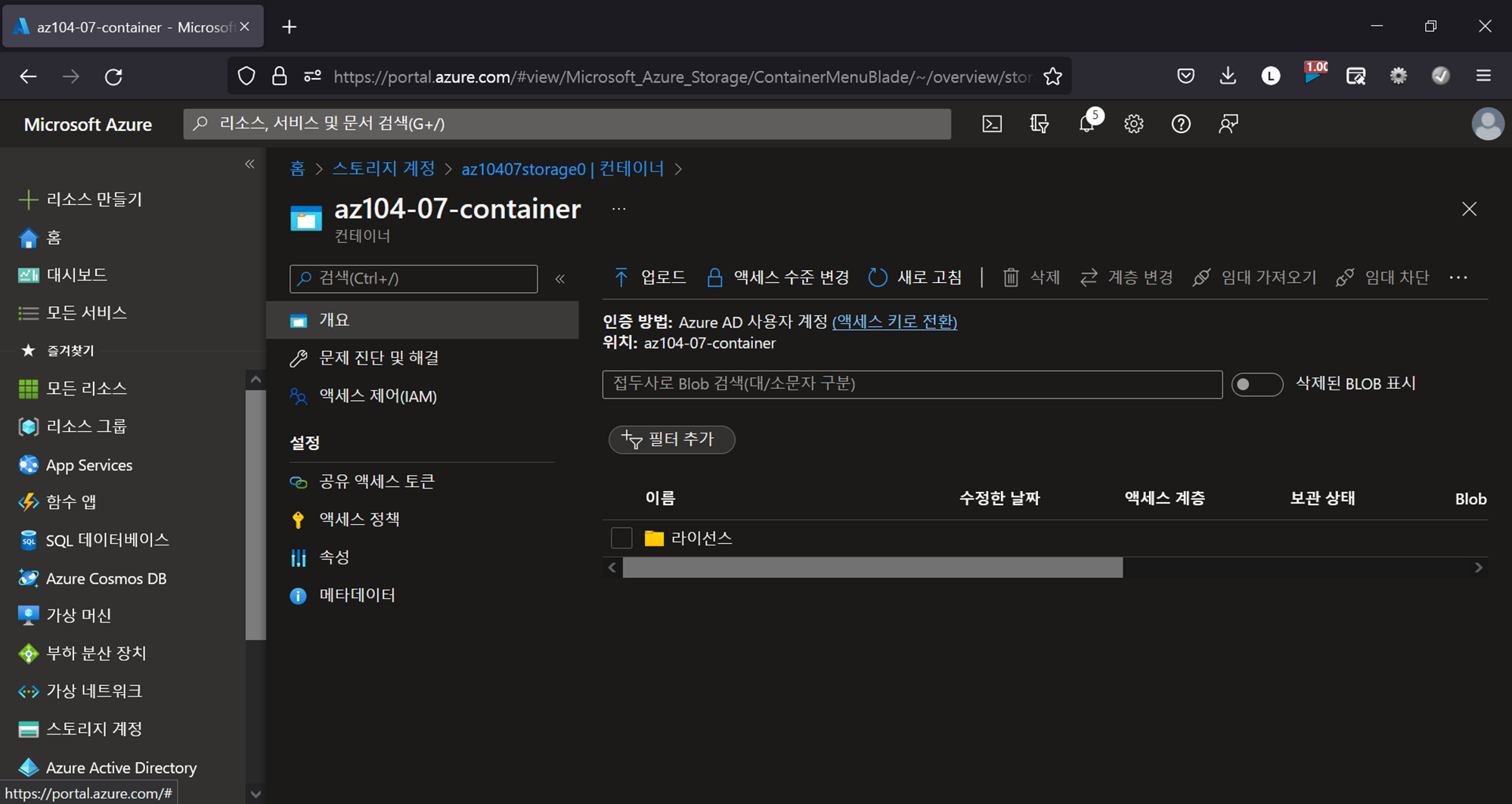Open 모든 서비스 list
Screen dimensions: 1512x804
(x=73, y=312)
